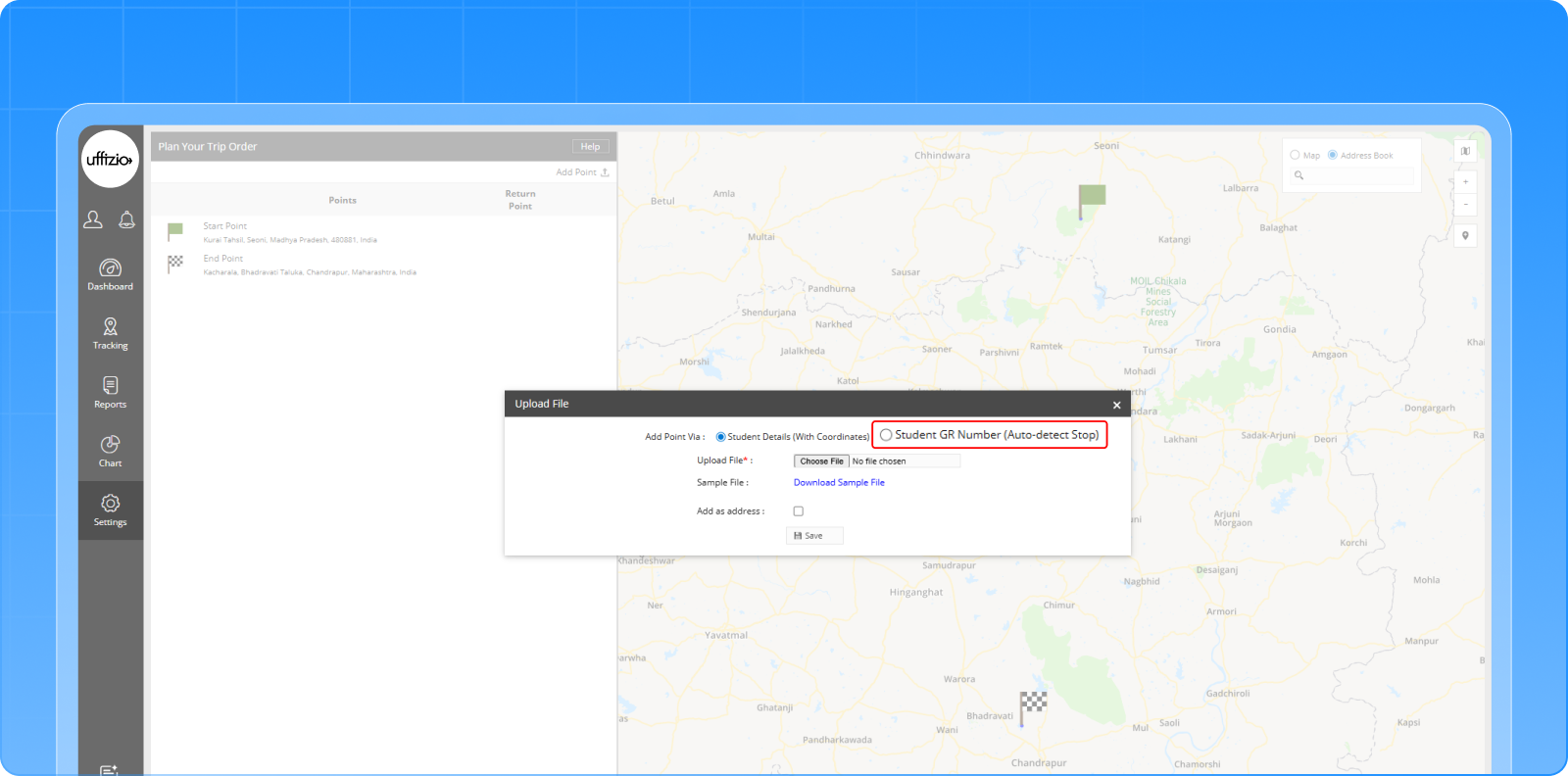
Task: Select the Map search radio button
Action: (x=1295, y=155)
